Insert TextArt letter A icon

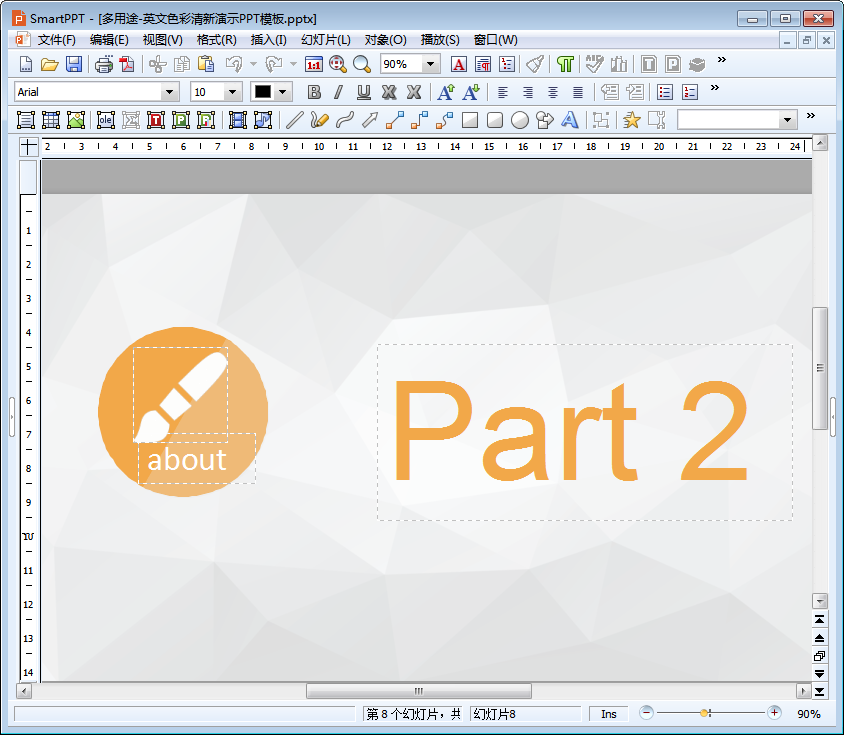tap(569, 120)
